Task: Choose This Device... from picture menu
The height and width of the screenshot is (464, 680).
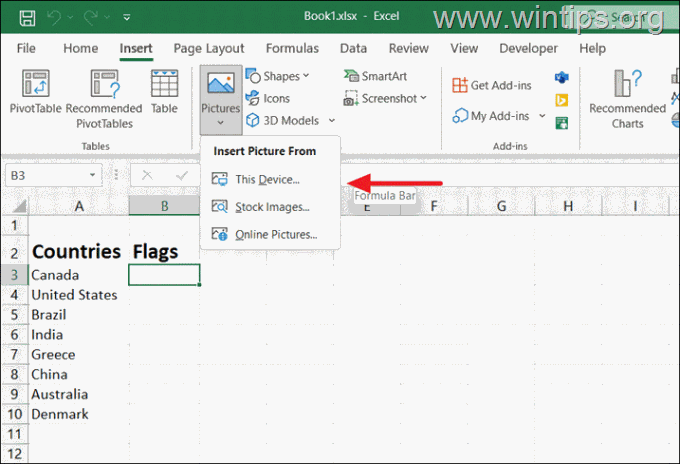Action: 267,180
